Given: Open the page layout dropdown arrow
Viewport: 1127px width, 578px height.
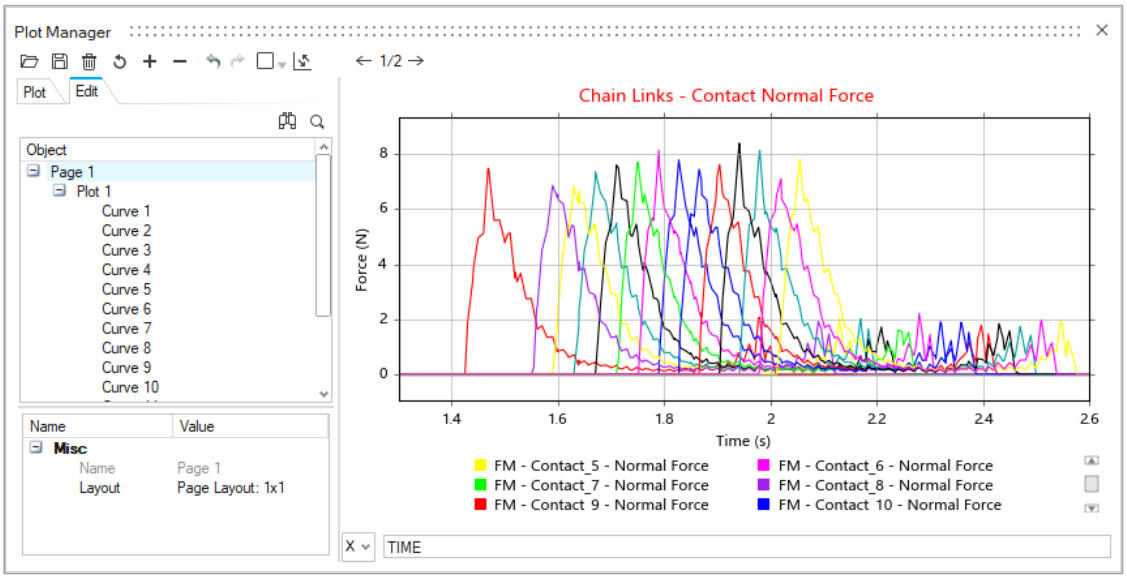Looking at the screenshot, I should 282,64.
